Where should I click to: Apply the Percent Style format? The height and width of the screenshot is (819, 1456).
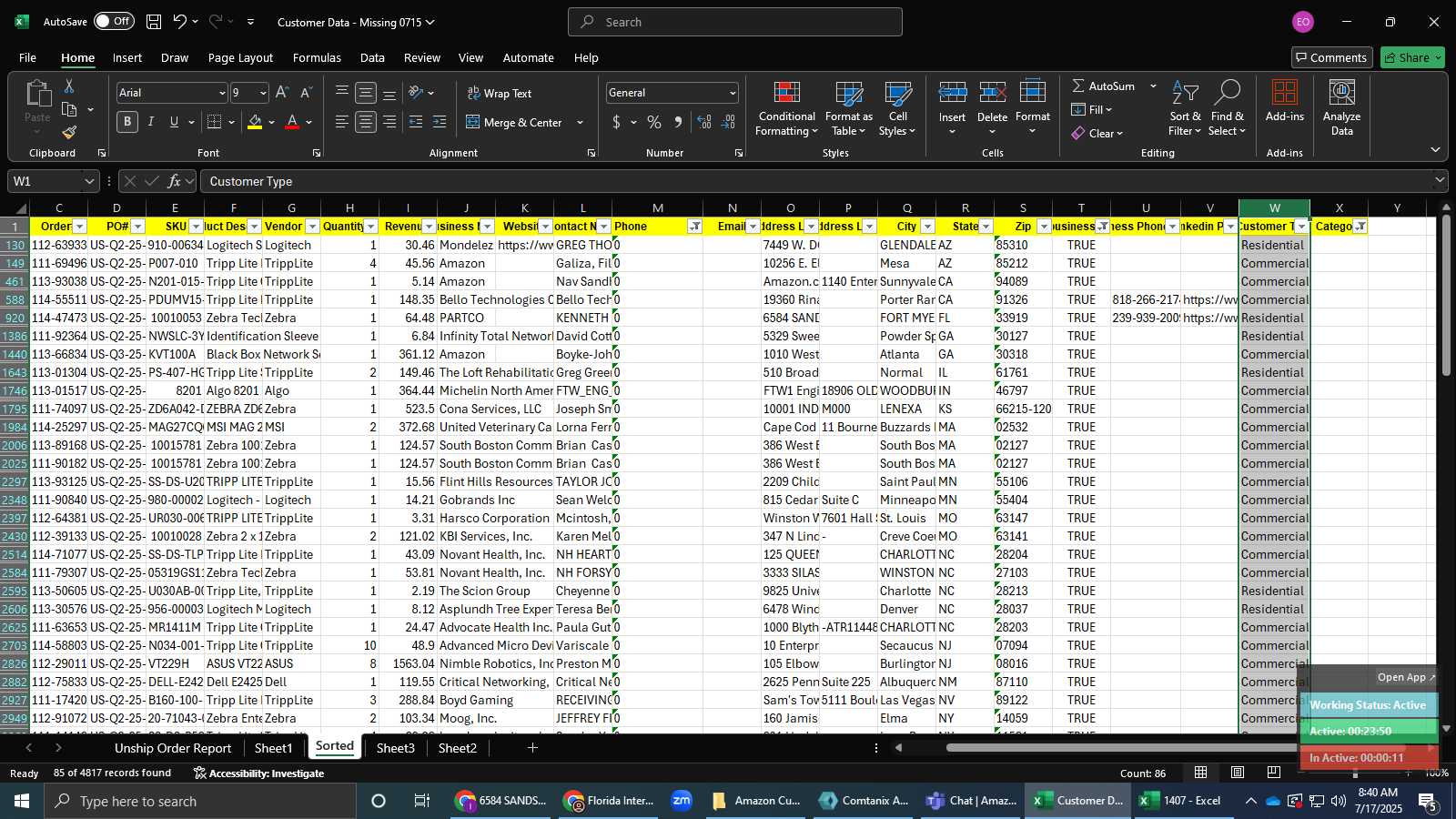pyautogui.click(x=654, y=122)
